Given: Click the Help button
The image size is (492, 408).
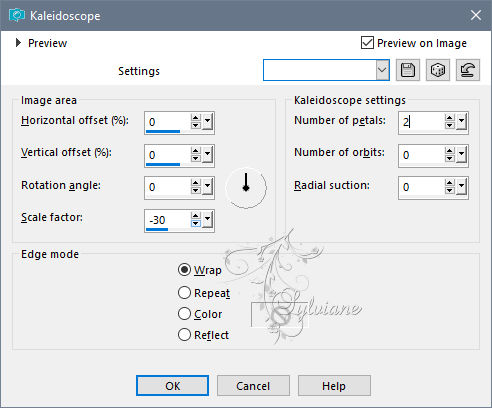Looking at the screenshot, I should pyautogui.click(x=334, y=386).
